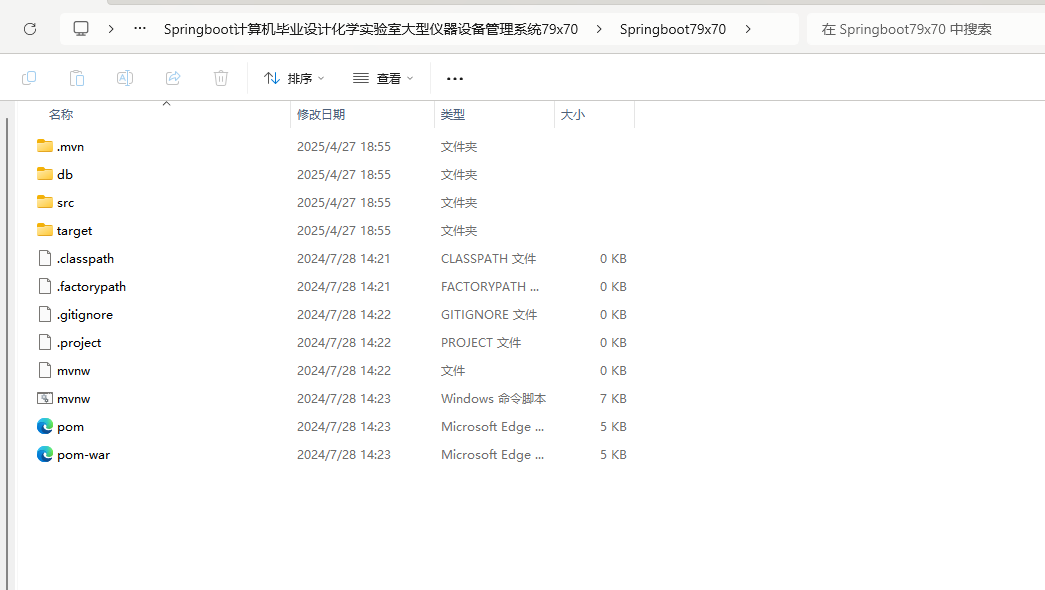The width and height of the screenshot is (1045, 590).
Task: Click the chevron after Springboot79x70 breadcrumb
Action: pos(748,29)
